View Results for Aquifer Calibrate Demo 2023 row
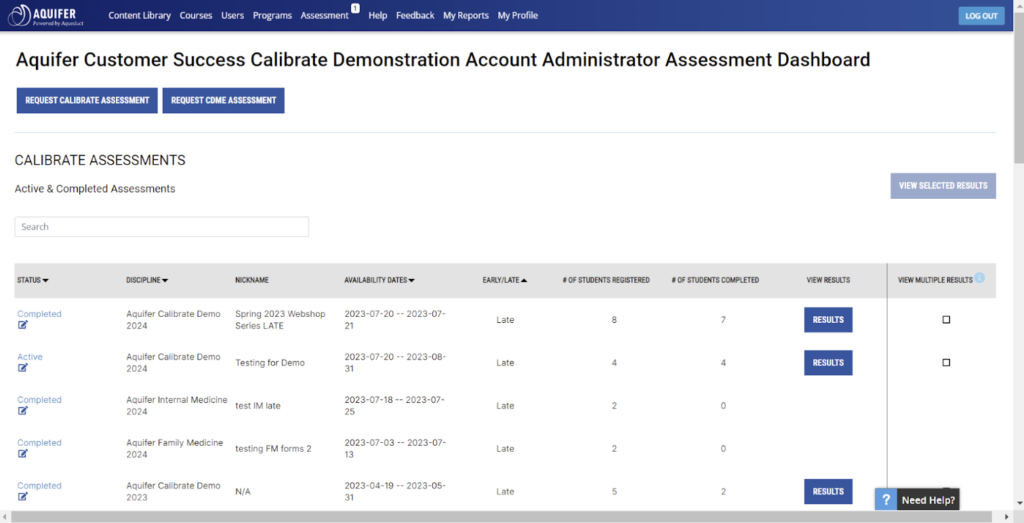The image size is (1024, 523). 828,492
